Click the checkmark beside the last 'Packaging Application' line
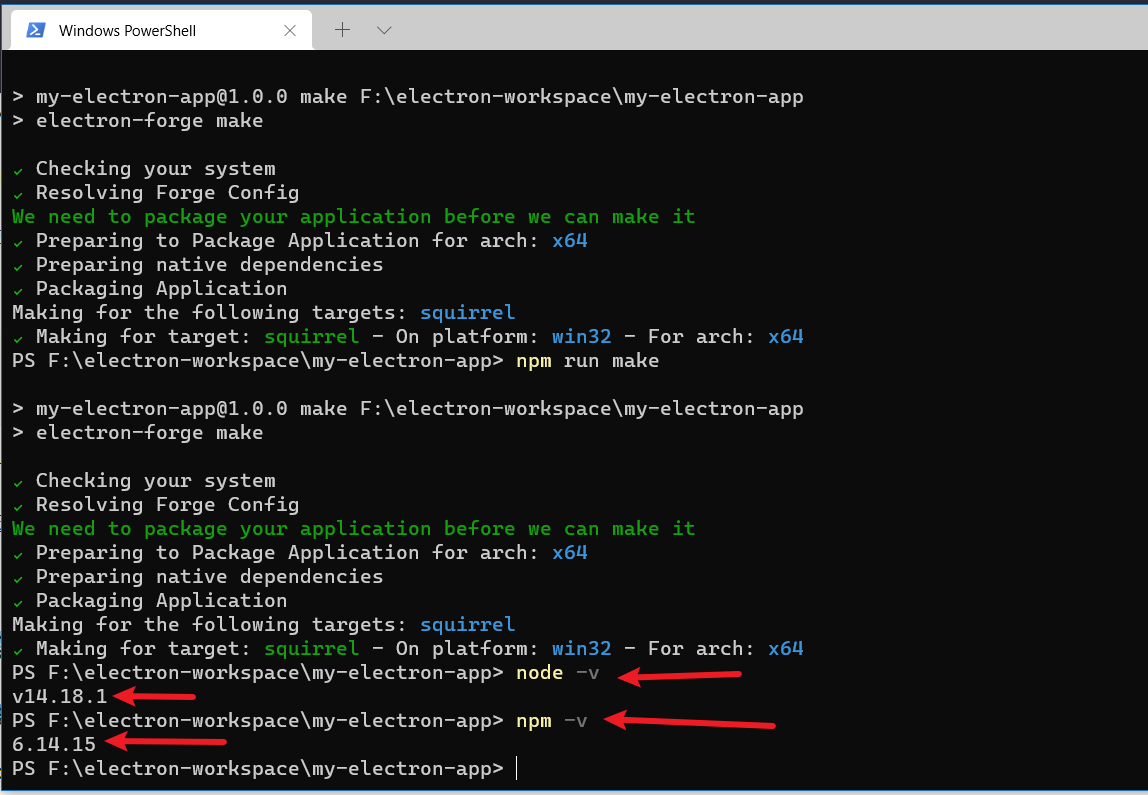 [18, 601]
